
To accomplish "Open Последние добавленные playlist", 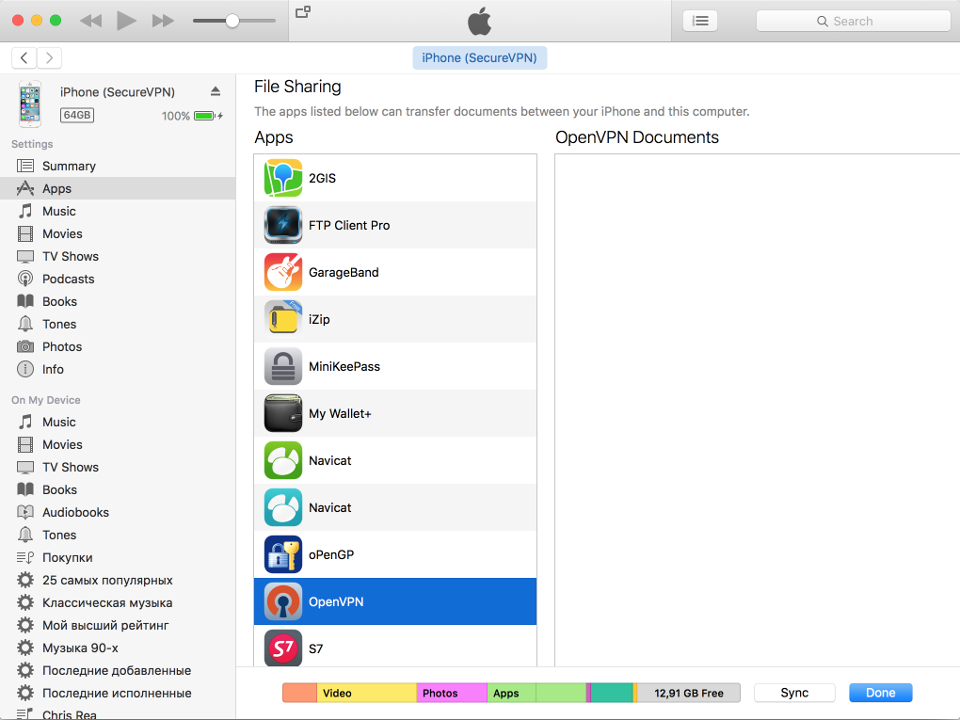I will click(118, 670).
